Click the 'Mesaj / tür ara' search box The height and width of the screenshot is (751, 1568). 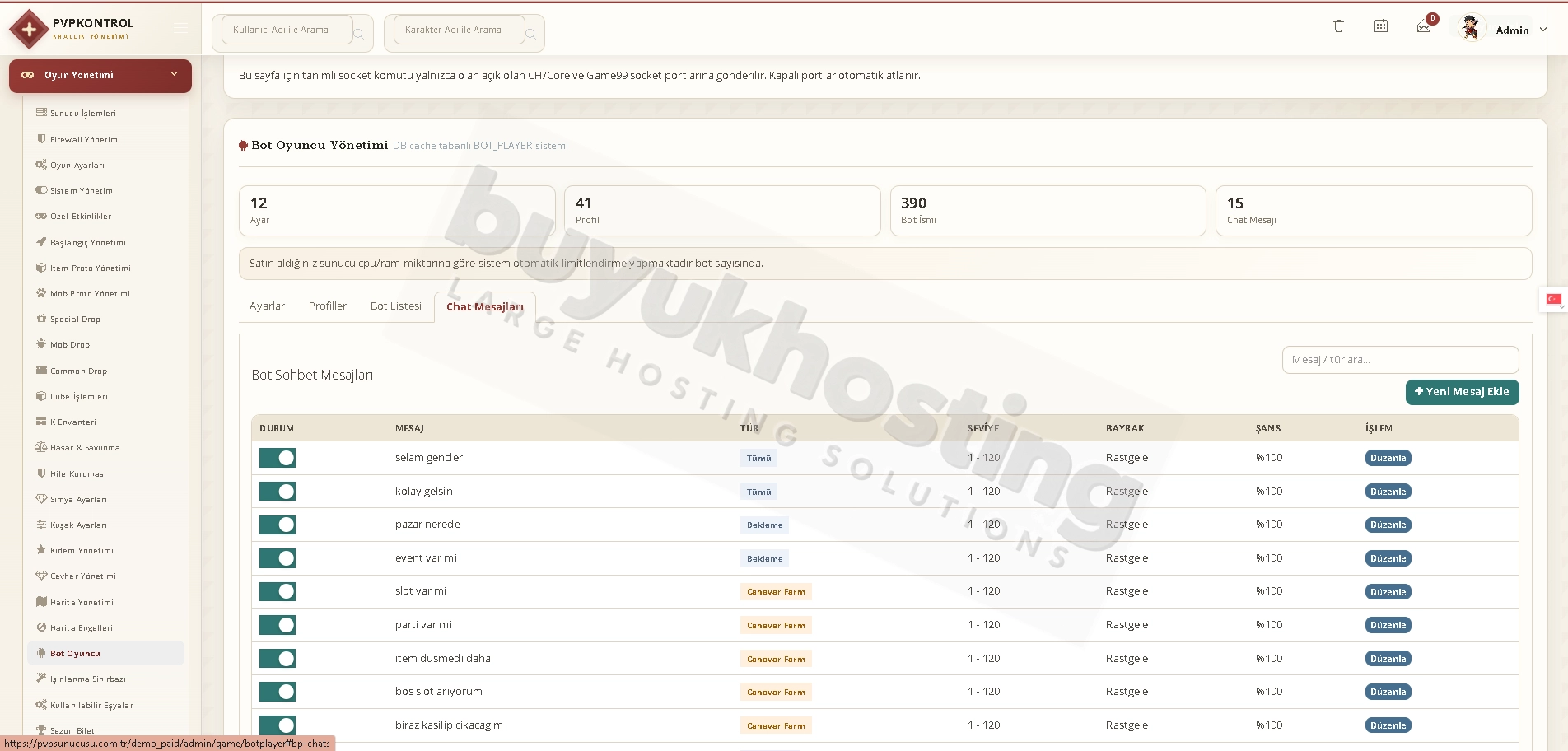(x=1400, y=360)
